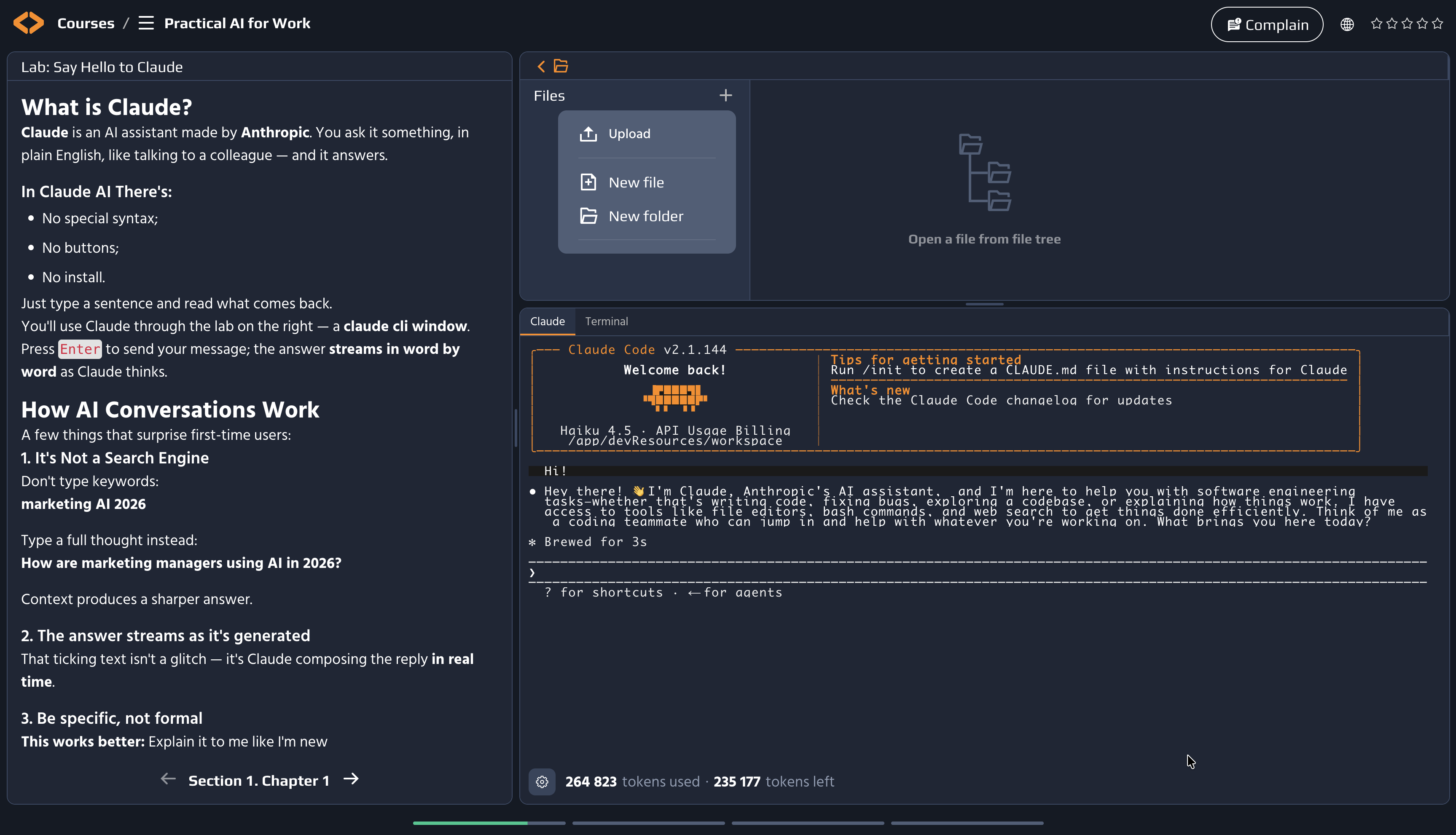Click the red Enter key label

pos(80,349)
